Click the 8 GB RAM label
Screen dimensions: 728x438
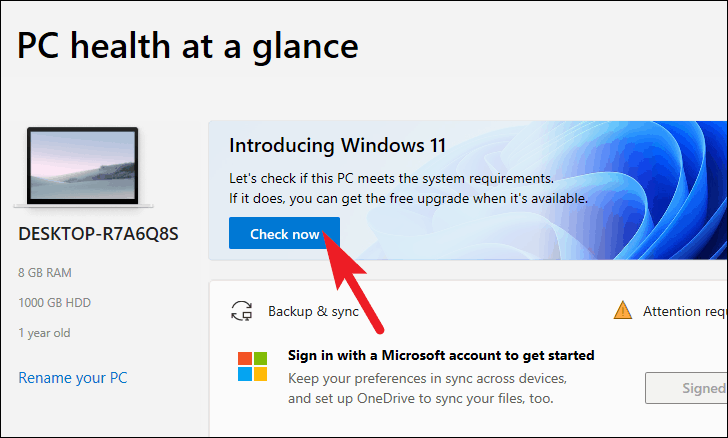[45, 273]
